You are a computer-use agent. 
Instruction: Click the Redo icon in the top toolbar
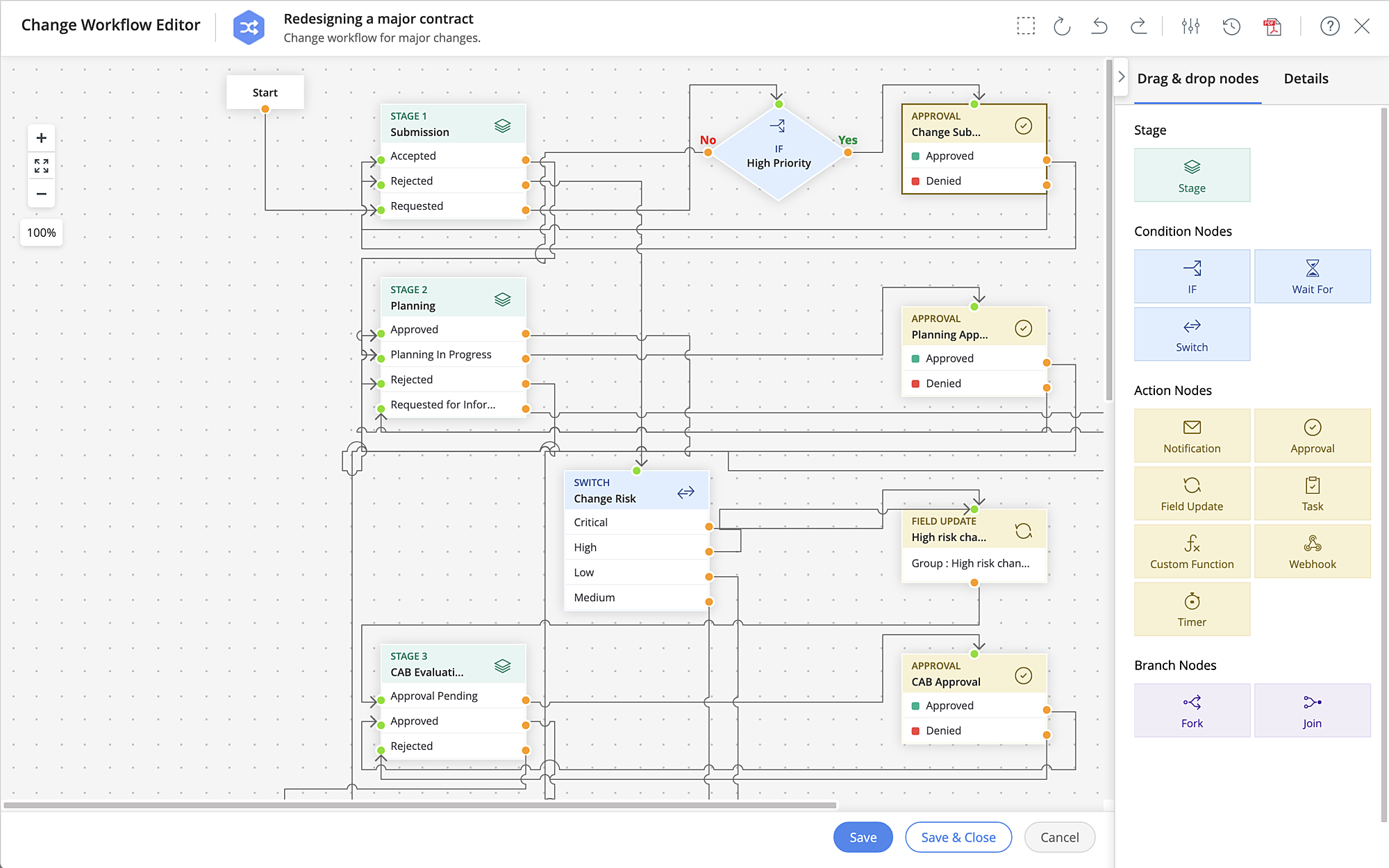1139,26
